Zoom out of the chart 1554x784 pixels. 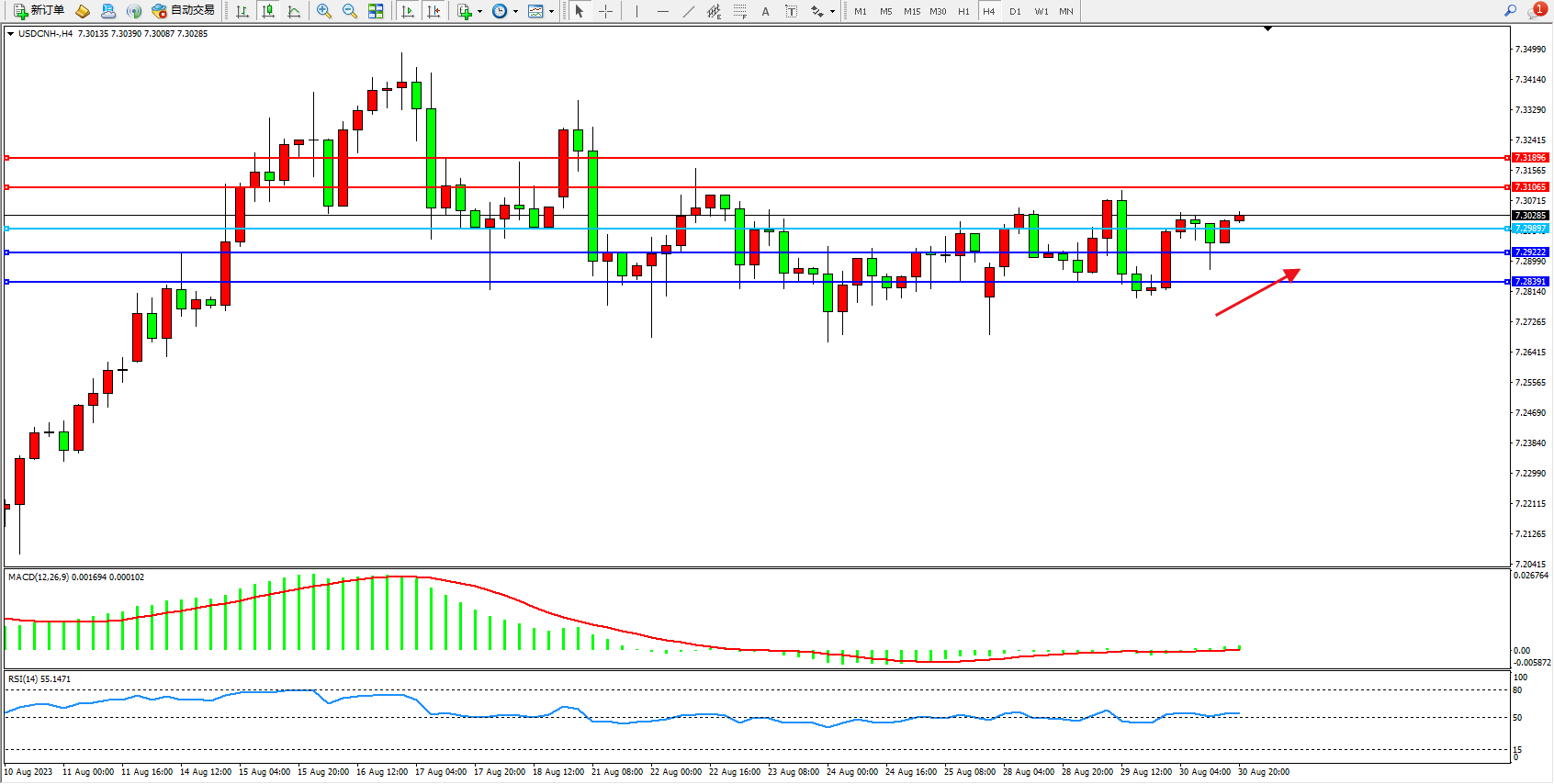click(349, 11)
